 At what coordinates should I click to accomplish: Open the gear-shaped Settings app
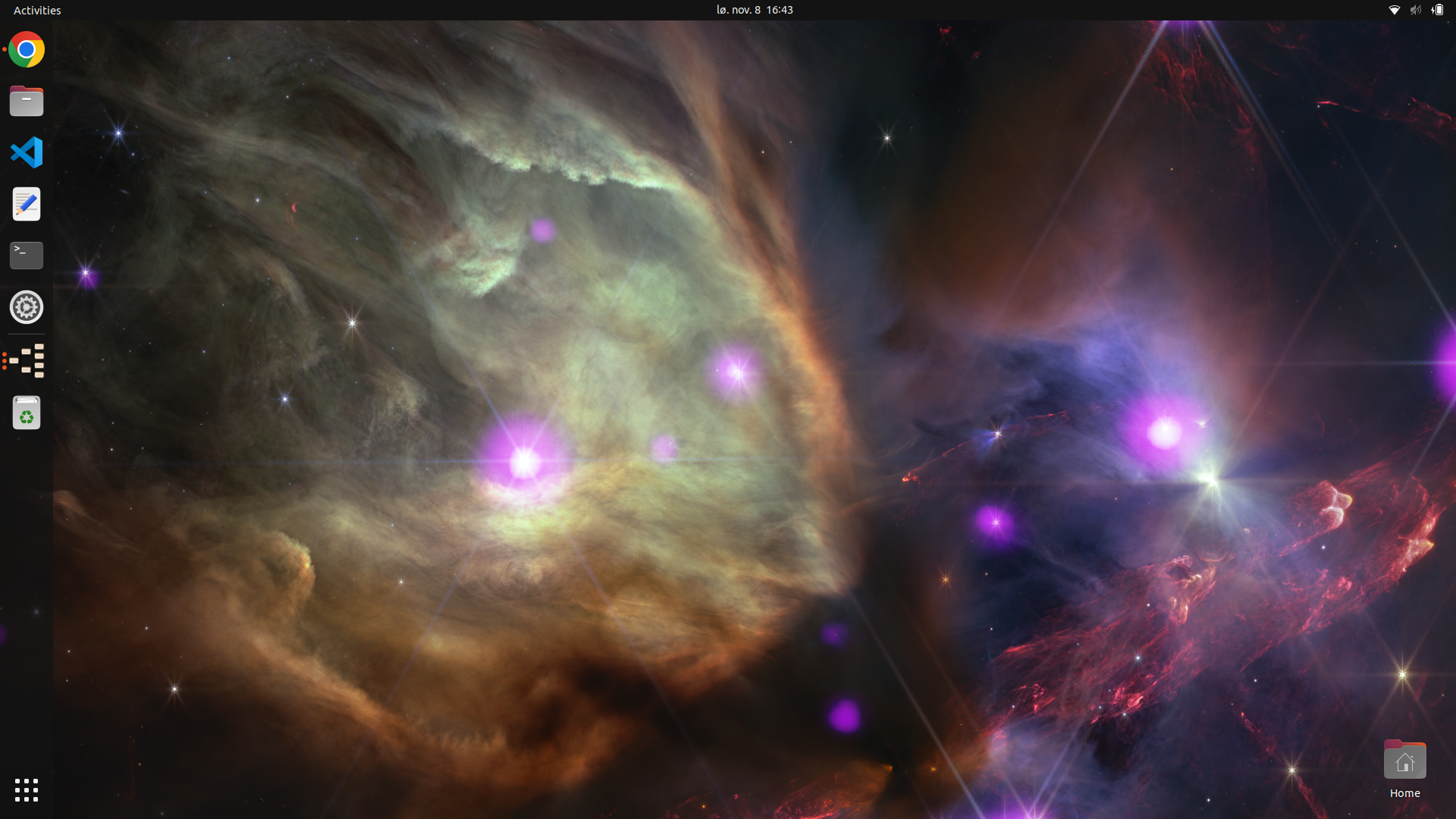pyautogui.click(x=27, y=307)
